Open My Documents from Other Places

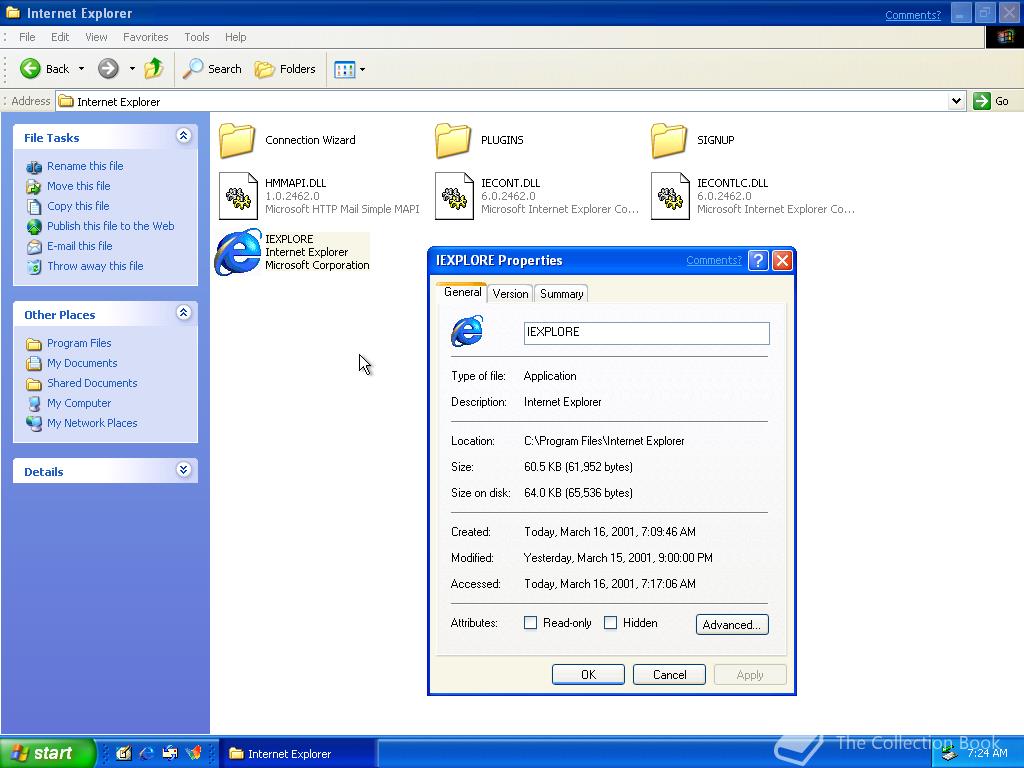pos(82,363)
